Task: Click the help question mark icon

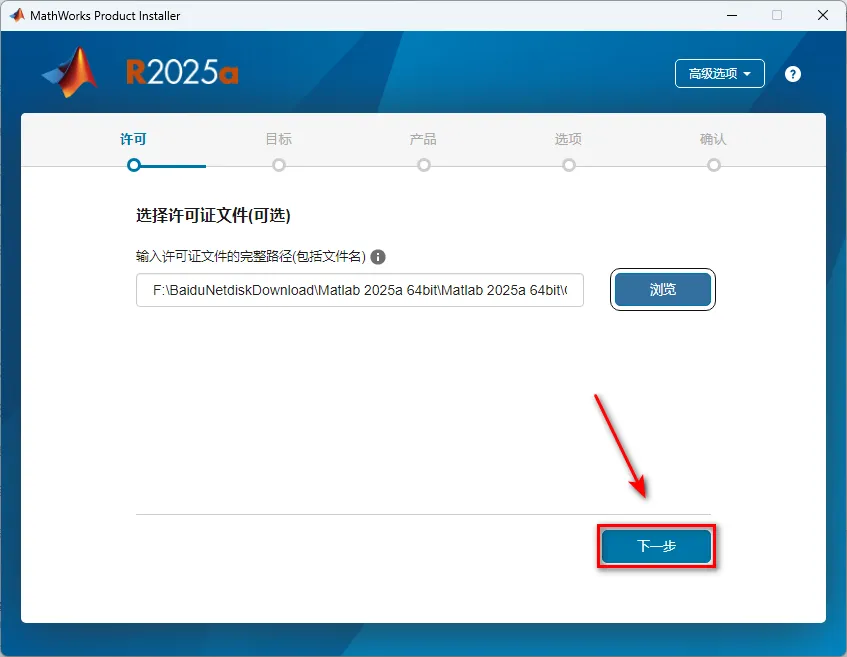Action: click(x=792, y=74)
